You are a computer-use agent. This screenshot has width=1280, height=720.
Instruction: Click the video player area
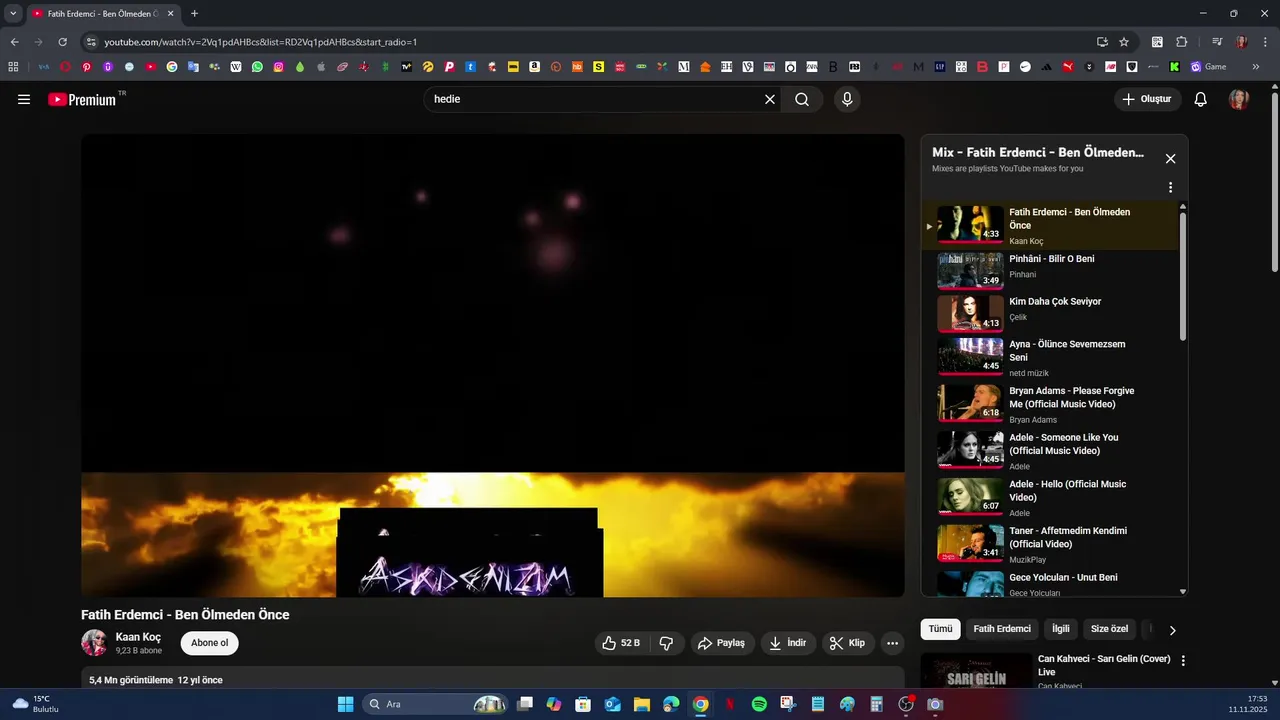493,366
